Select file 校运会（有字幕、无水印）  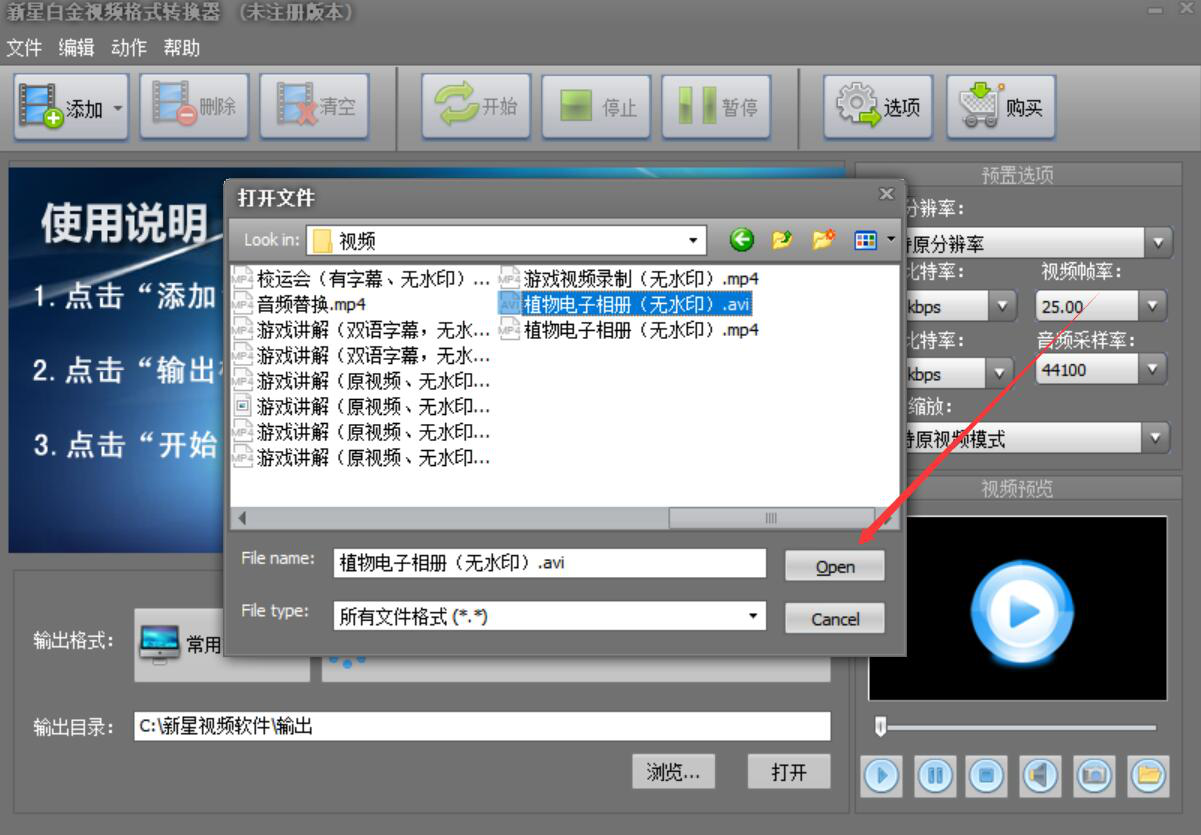[x=362, y=278]
